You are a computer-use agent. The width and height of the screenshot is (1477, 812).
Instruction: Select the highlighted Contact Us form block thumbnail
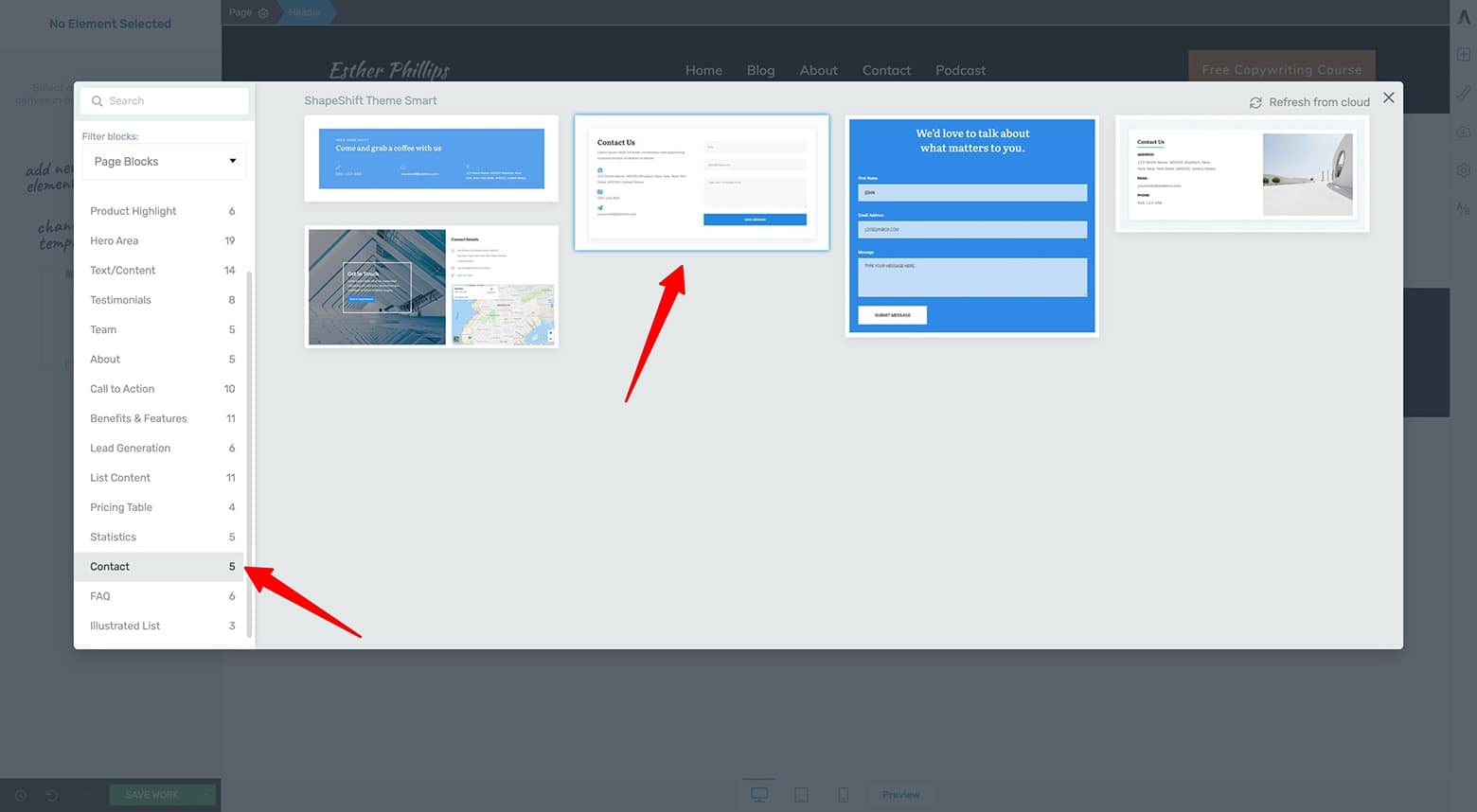[701, 182]
